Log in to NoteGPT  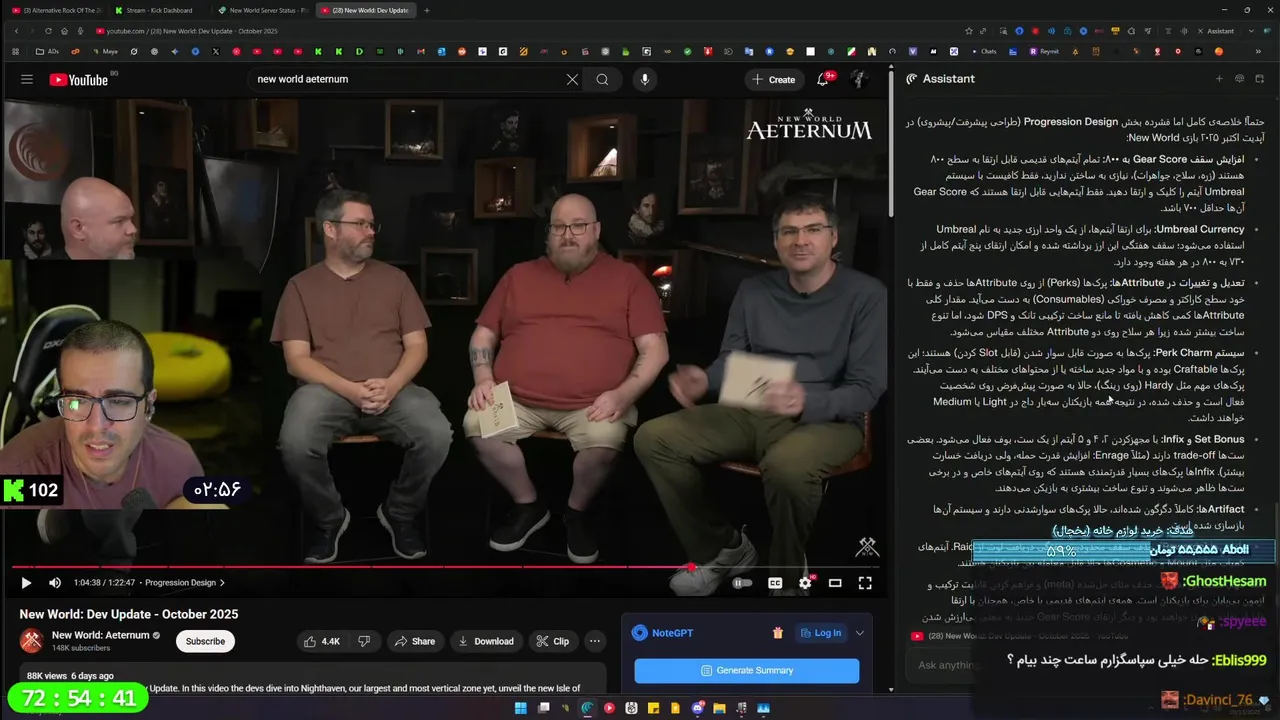coord(820,633)
